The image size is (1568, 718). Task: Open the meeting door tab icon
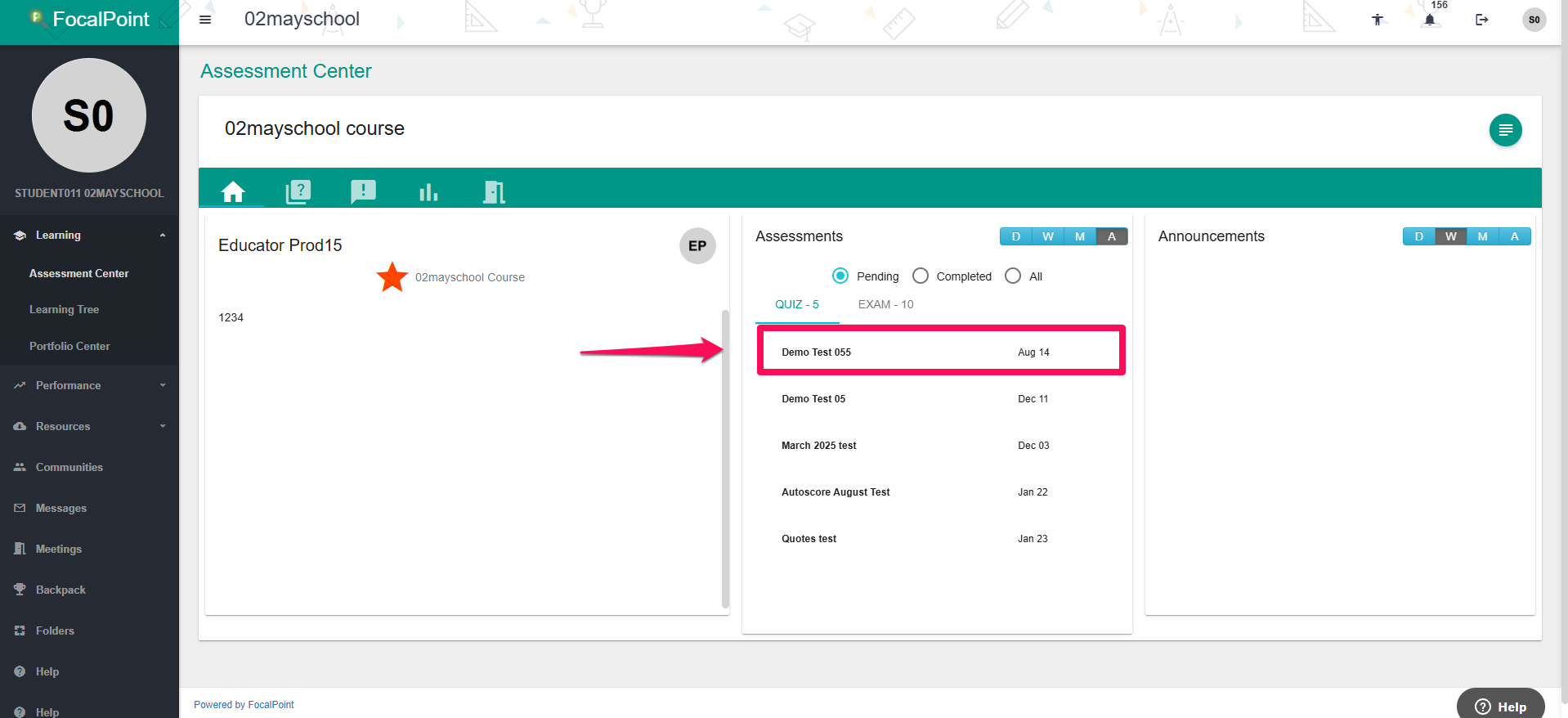point(494,192)
